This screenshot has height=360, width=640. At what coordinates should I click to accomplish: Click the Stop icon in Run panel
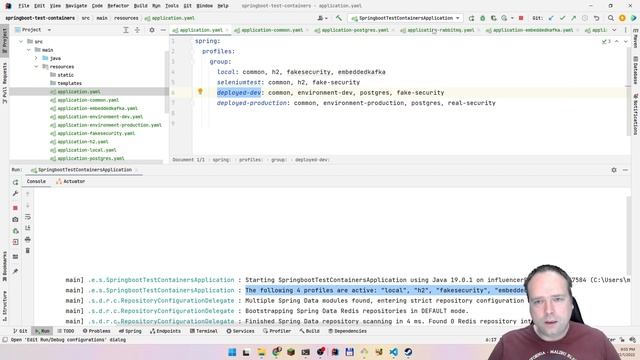tap(16, 208)
